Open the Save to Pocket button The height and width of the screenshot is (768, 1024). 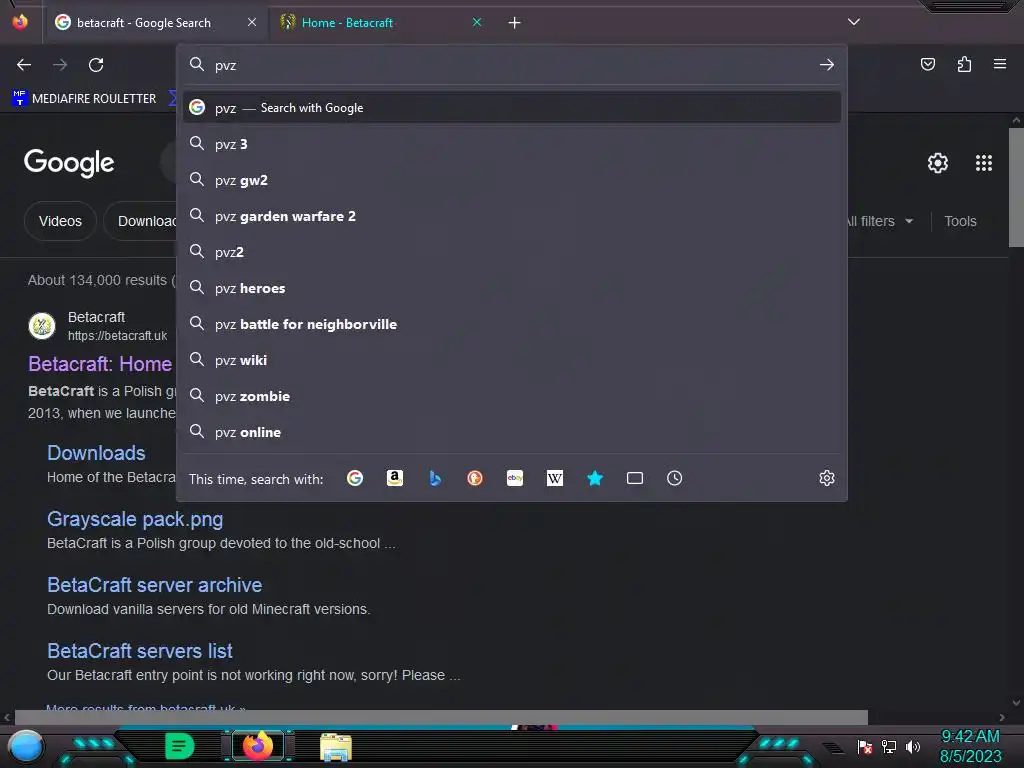pos(928,64)
